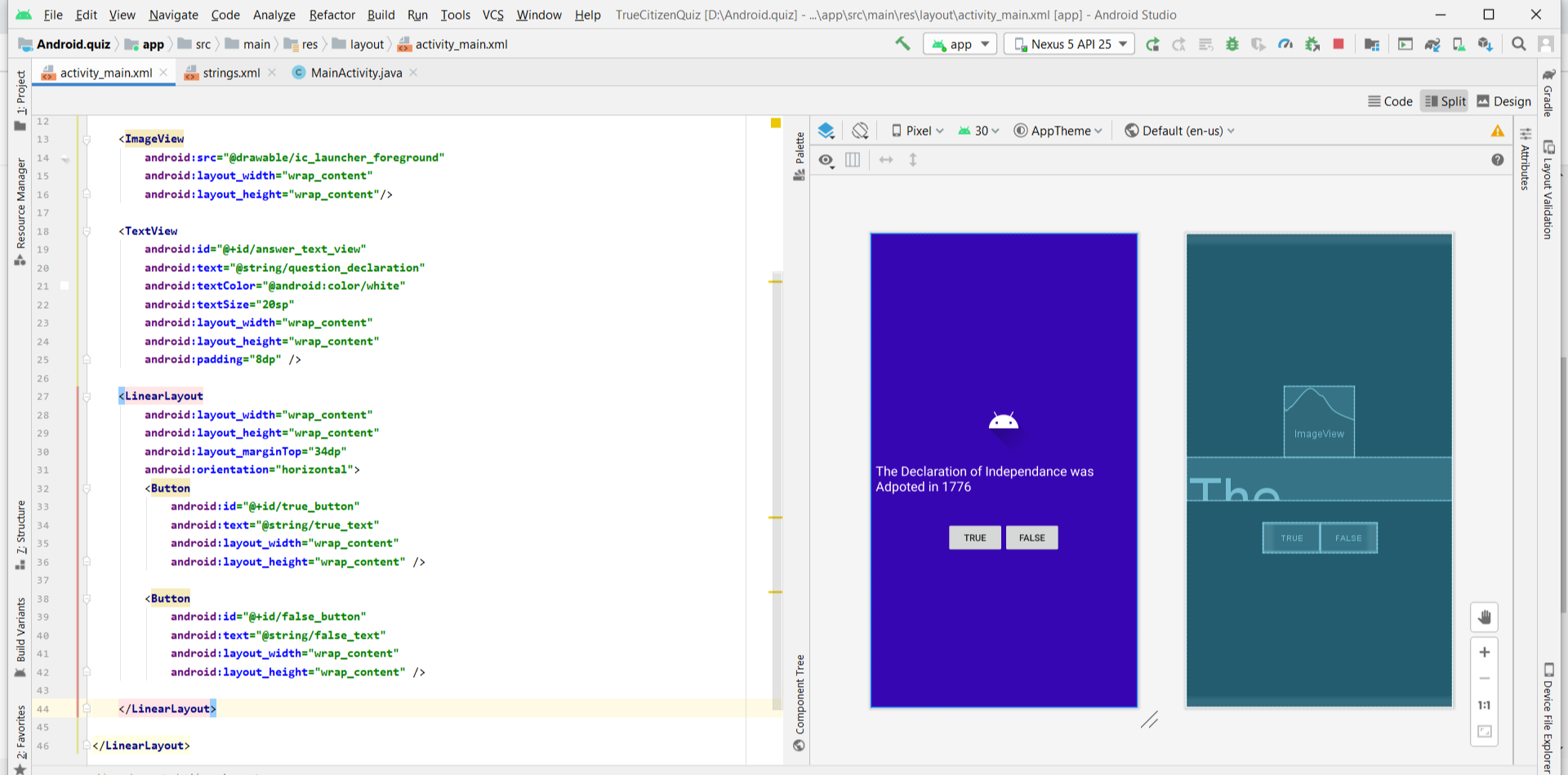This screenshot has width=1568, height=775.
Task: Click the Run app icon
Action: (x=1152, y=44)
